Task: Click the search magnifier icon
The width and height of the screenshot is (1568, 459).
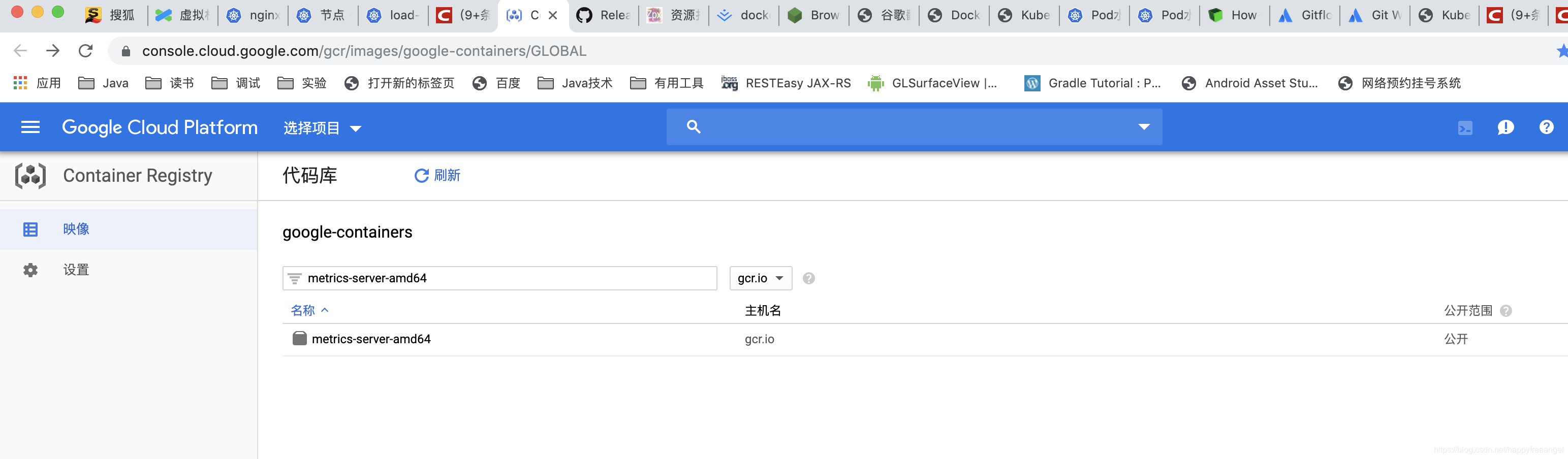Action: (694, 126)
